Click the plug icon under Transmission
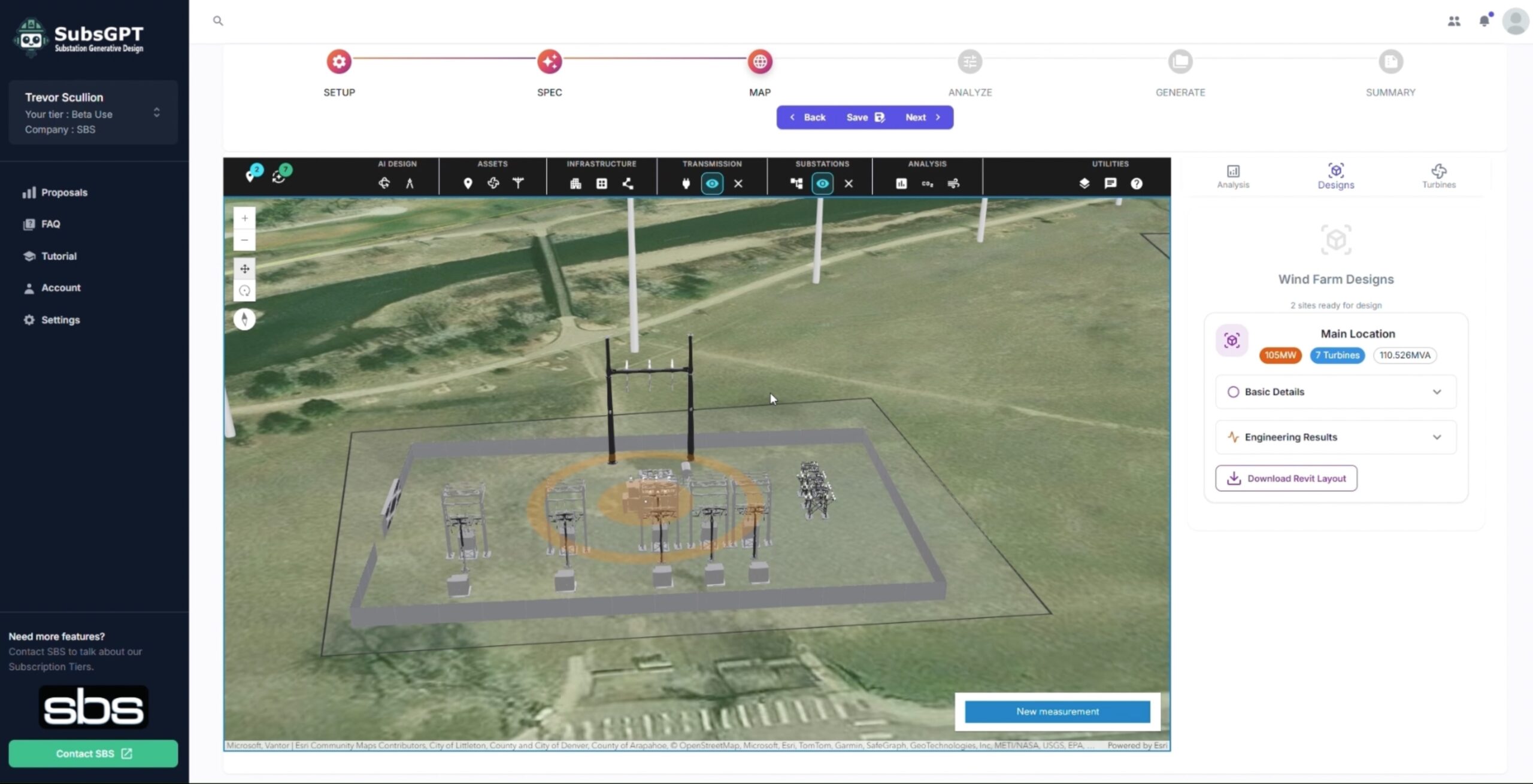1533x784 pixels. [686, 184]
